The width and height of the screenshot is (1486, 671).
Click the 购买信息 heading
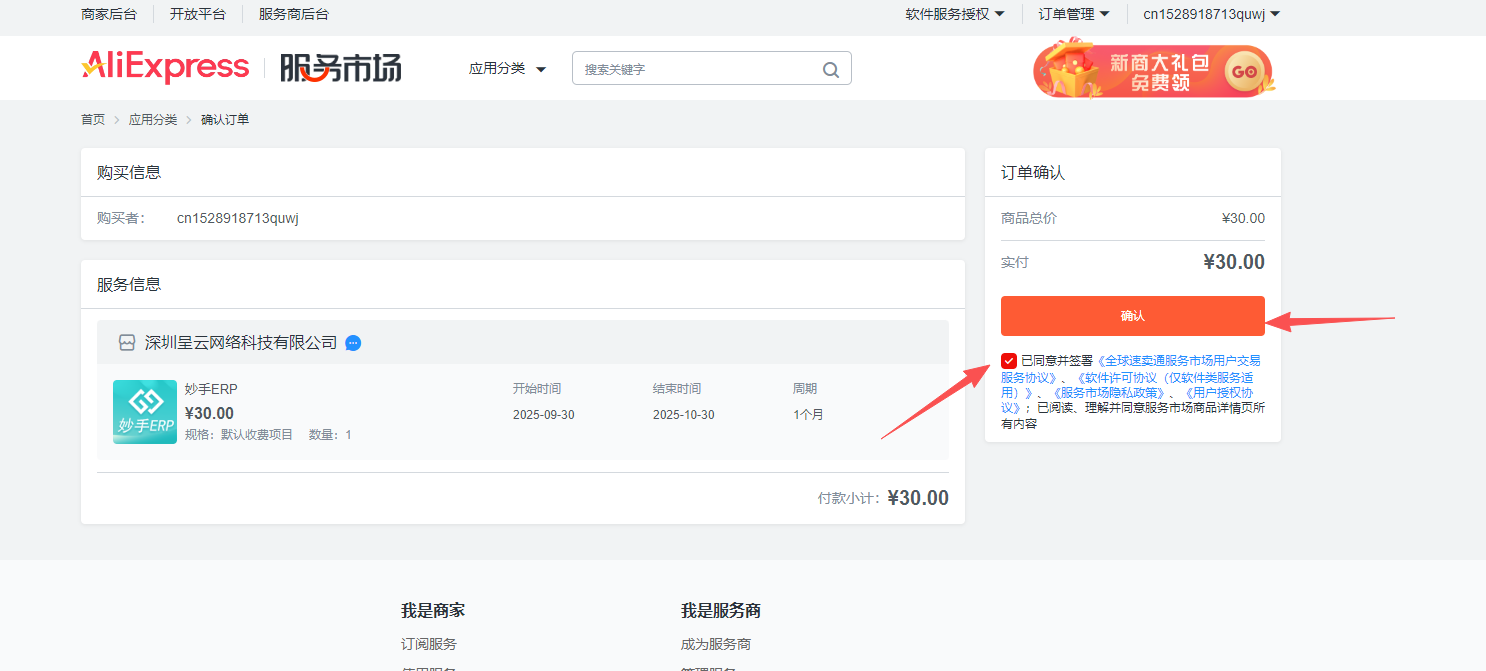click(x=129, y=172)
